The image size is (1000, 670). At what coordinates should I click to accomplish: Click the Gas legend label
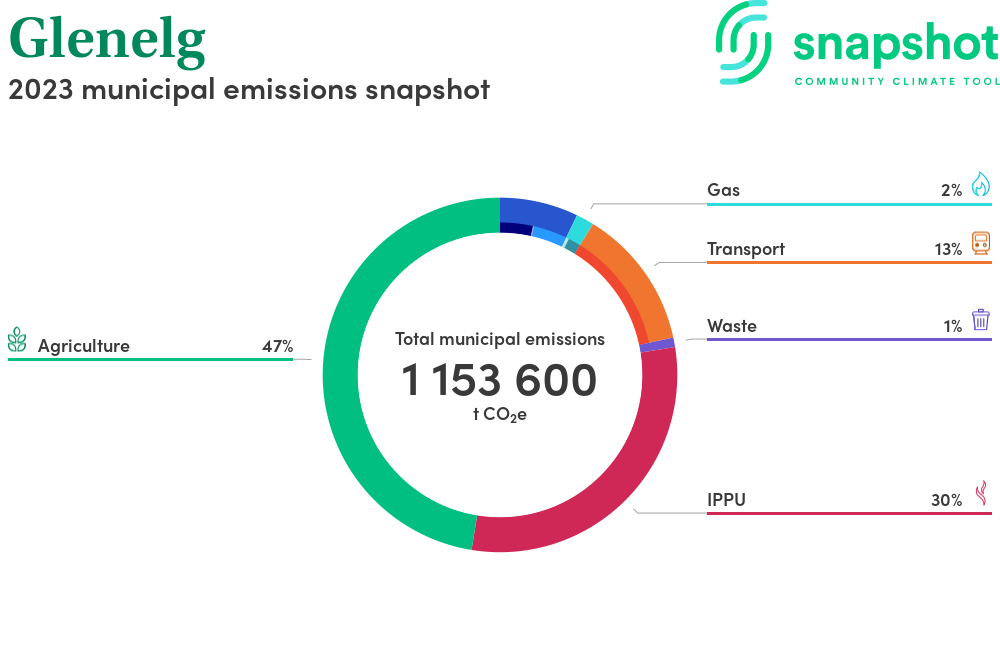(x=723, y=190)
